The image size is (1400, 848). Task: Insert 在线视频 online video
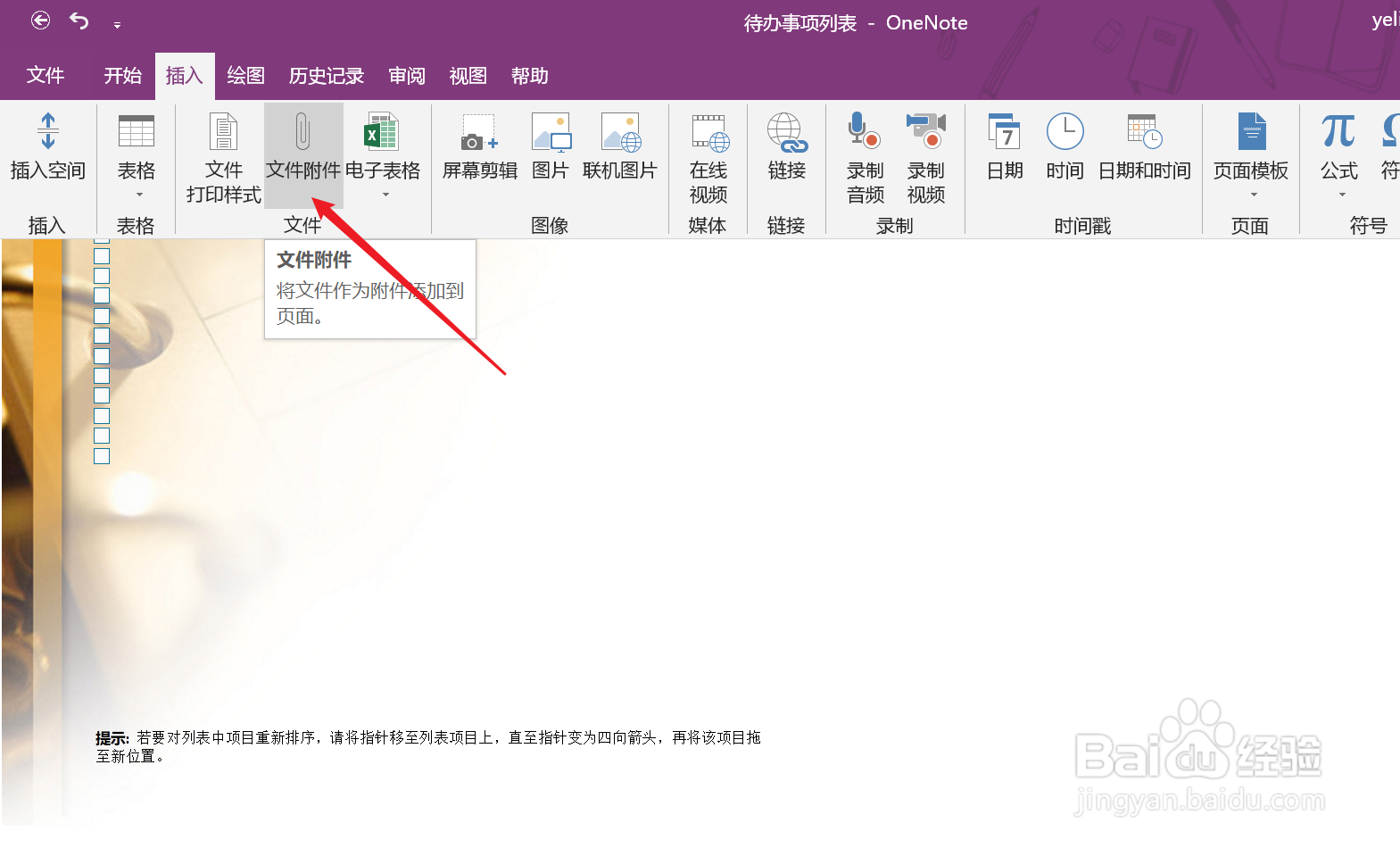pos(708,158)
